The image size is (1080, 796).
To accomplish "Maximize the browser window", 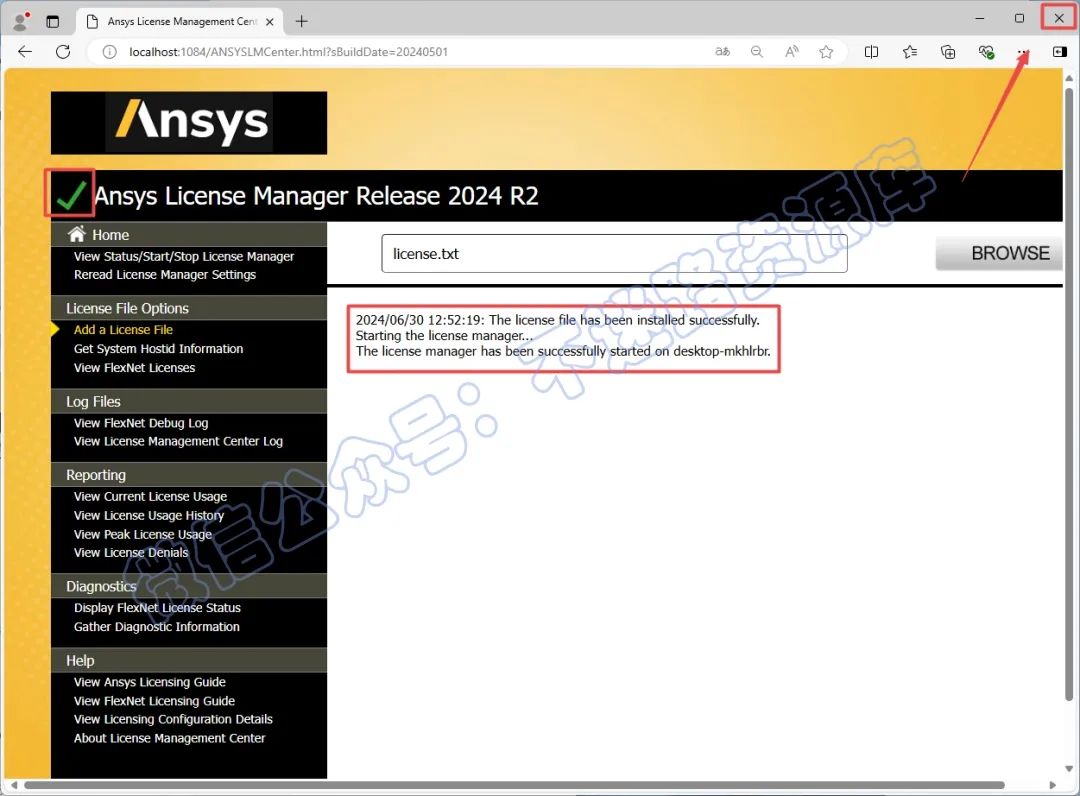I will click(1019, 19).
